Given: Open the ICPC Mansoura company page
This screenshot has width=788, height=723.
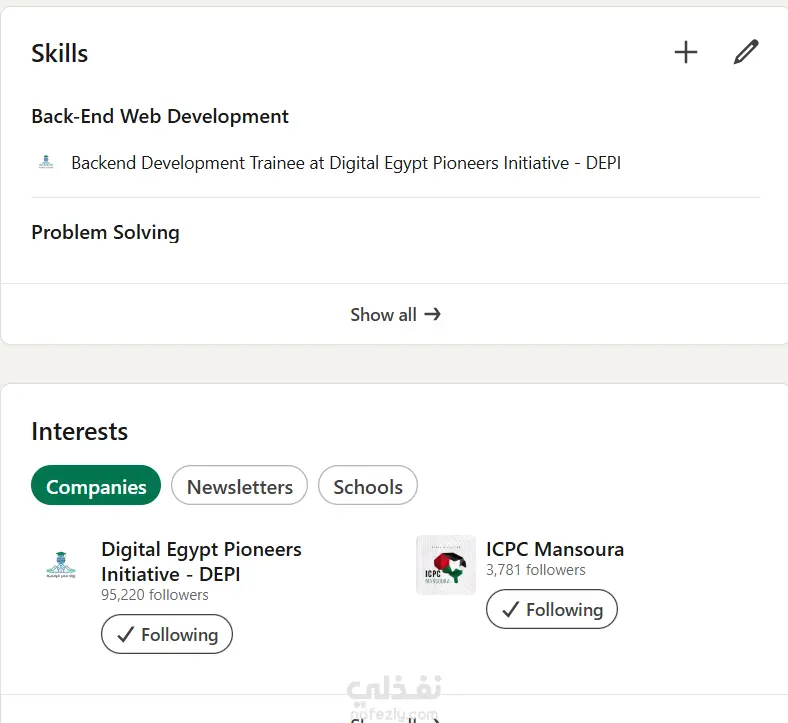Looking at the screenshot, I should pos(555,549).
